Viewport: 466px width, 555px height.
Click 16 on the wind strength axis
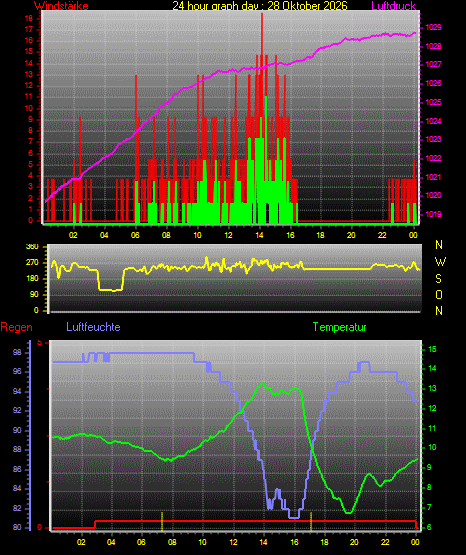pyautogui.click(x=29, y=40)
